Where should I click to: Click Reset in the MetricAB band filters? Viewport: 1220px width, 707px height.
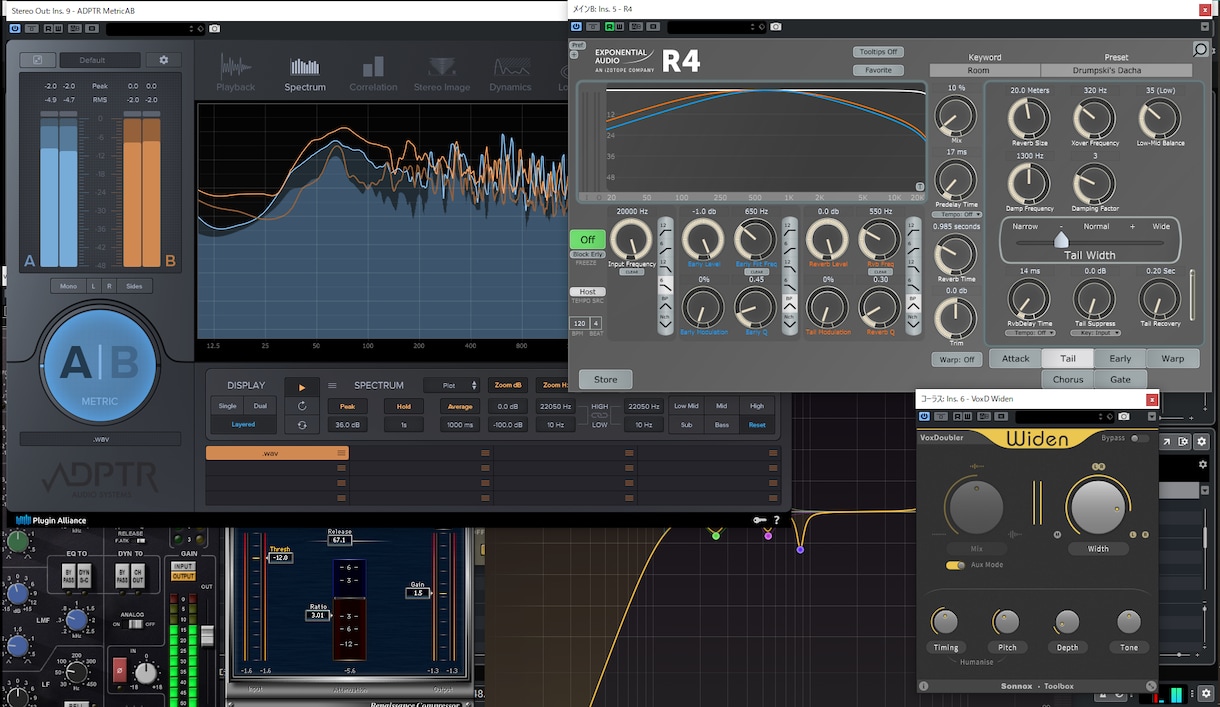(757, 425)
